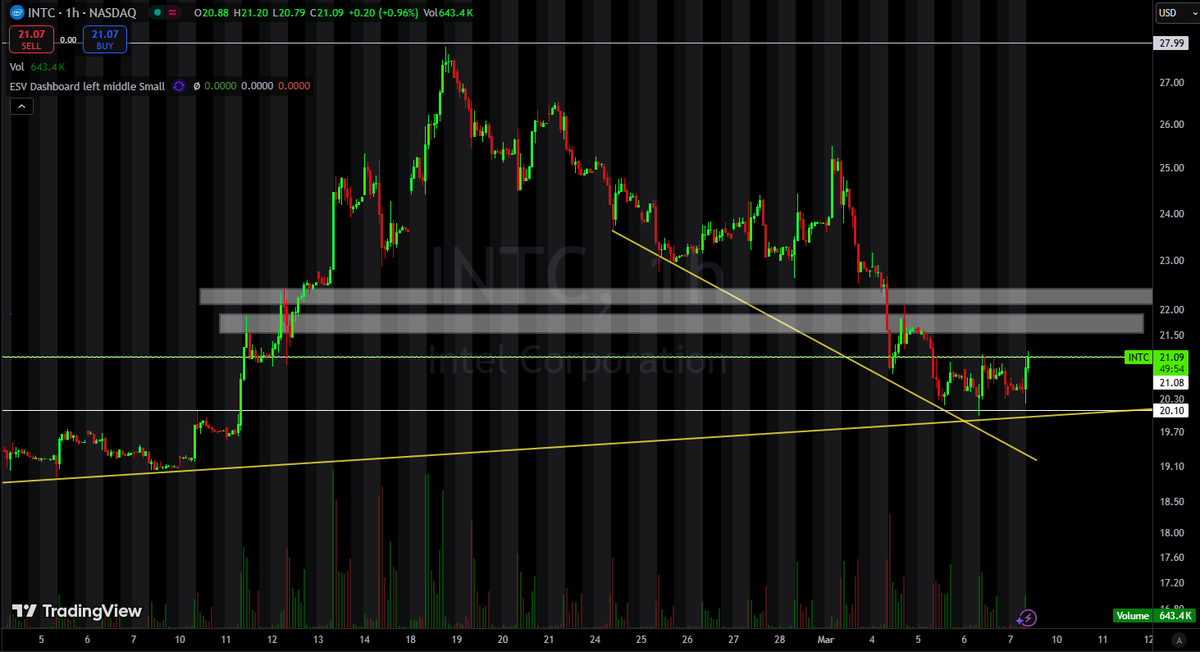Click the pink approximate-data indicator icon
Image resolution: width=1200 pixels, height=652 pixels.
[x=174, y=12]
